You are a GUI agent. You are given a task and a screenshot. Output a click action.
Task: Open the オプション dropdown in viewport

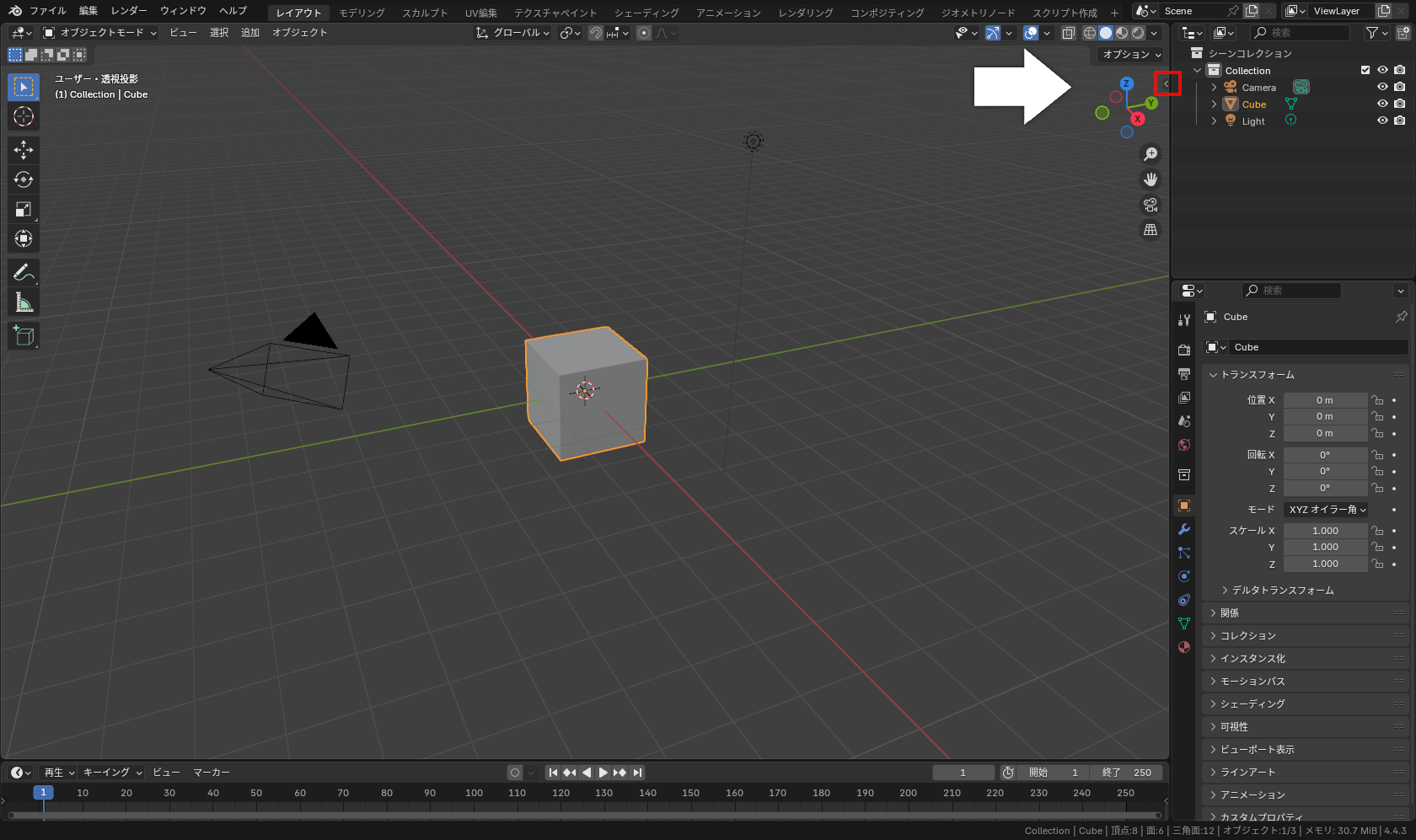click(1132, 55)
